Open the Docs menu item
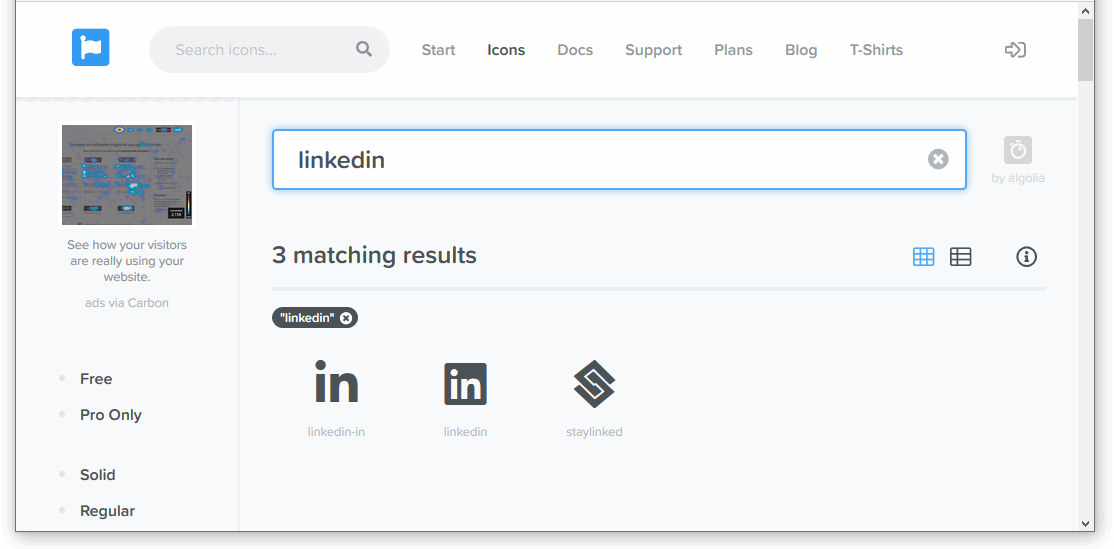Viewport: 1114px width, 549px height. pyautogui.click(x=575, y=50)
